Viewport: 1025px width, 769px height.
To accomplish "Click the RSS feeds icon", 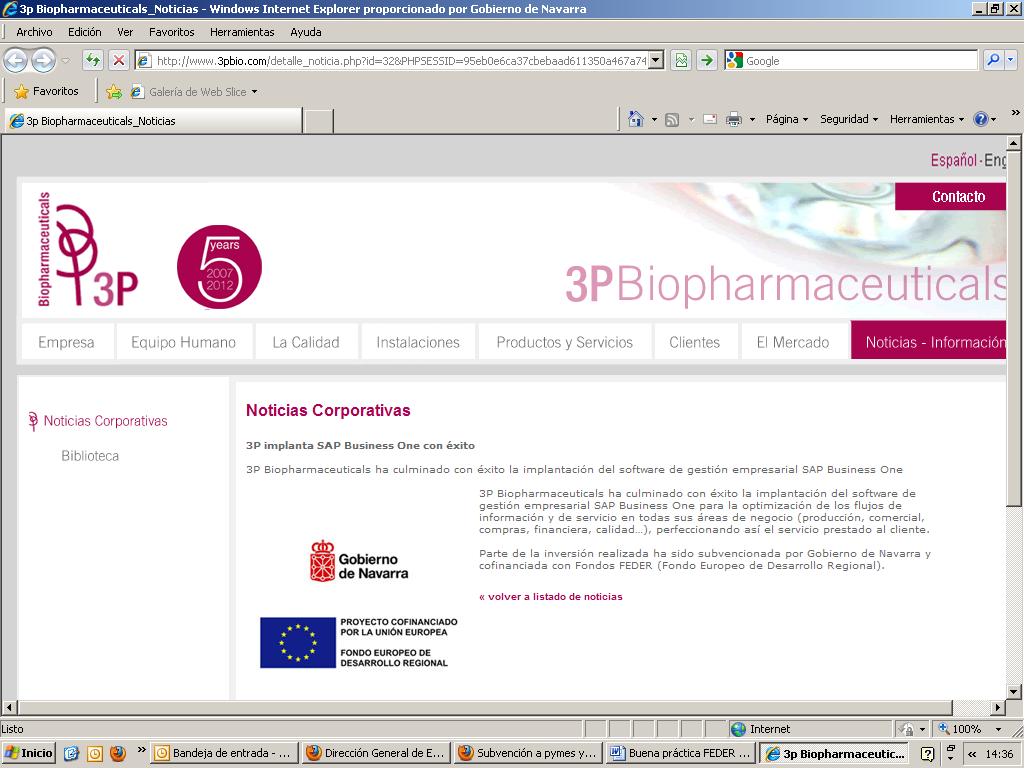I will tap(672, 120).
